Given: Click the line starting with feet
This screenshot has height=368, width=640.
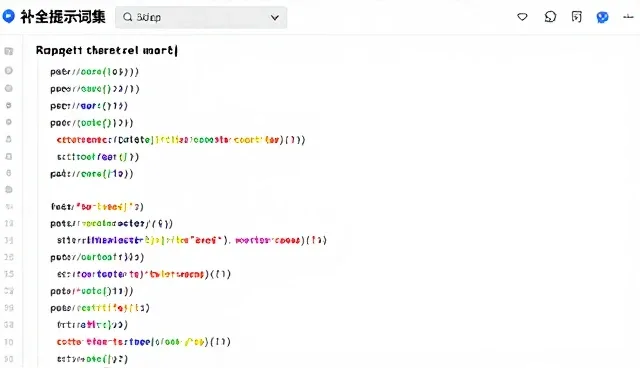Looking at the screenshot, I should 97,207.
